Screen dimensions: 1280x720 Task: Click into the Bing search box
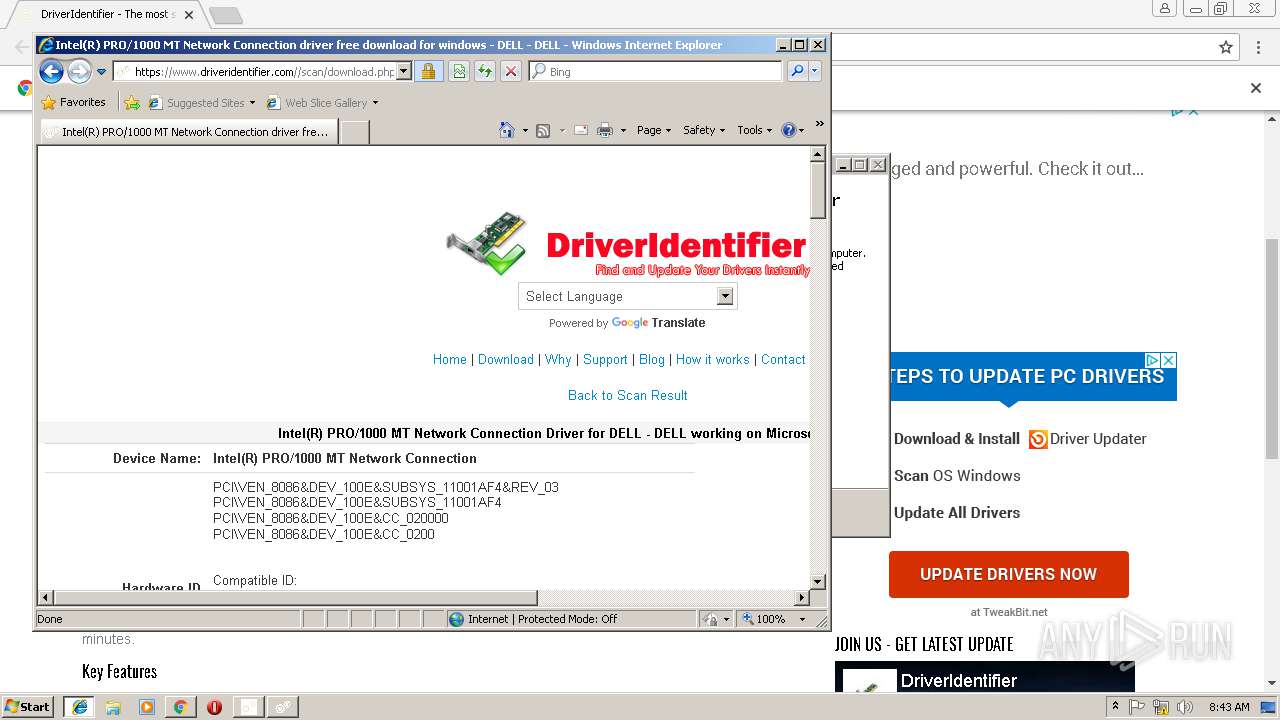pyautogui.click(x=655, y=72)
